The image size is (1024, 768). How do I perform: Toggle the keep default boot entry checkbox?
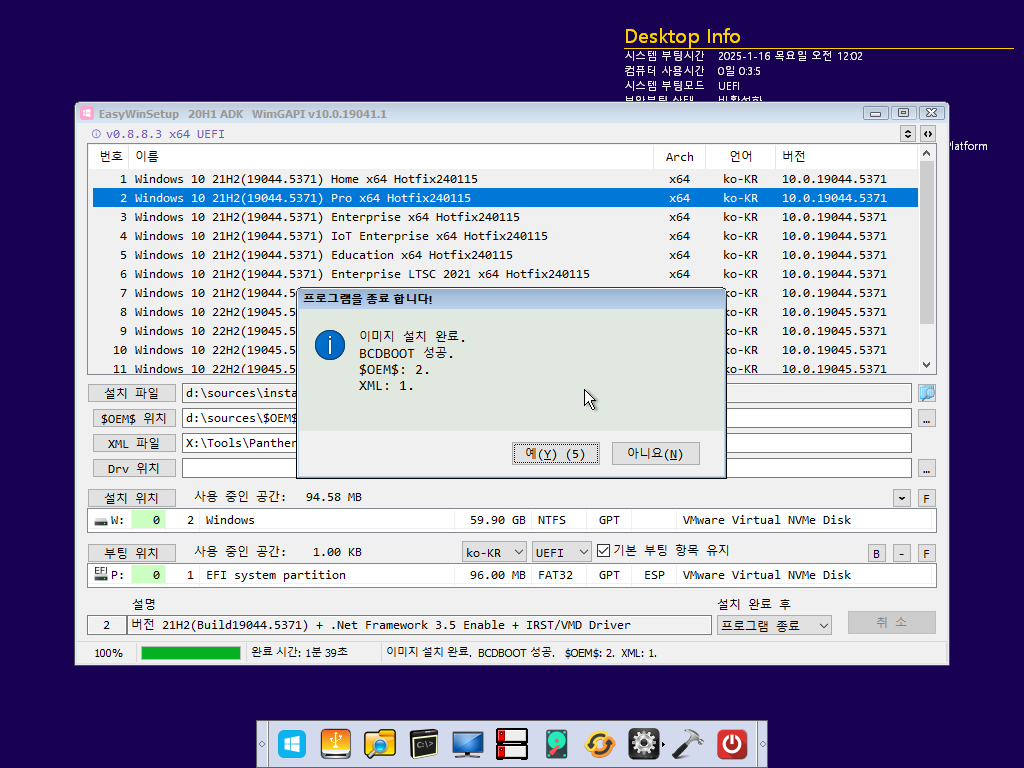(603, 551)
